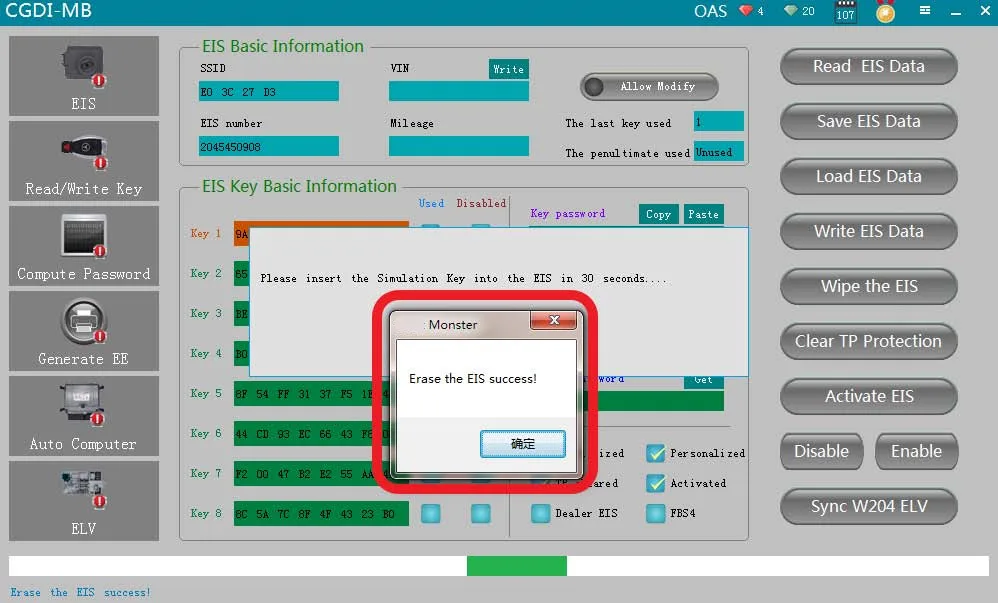The height and width of the screenshot is (603, 998).
Task: Toggle the Personalized checkbox
Action: (656, 453)
